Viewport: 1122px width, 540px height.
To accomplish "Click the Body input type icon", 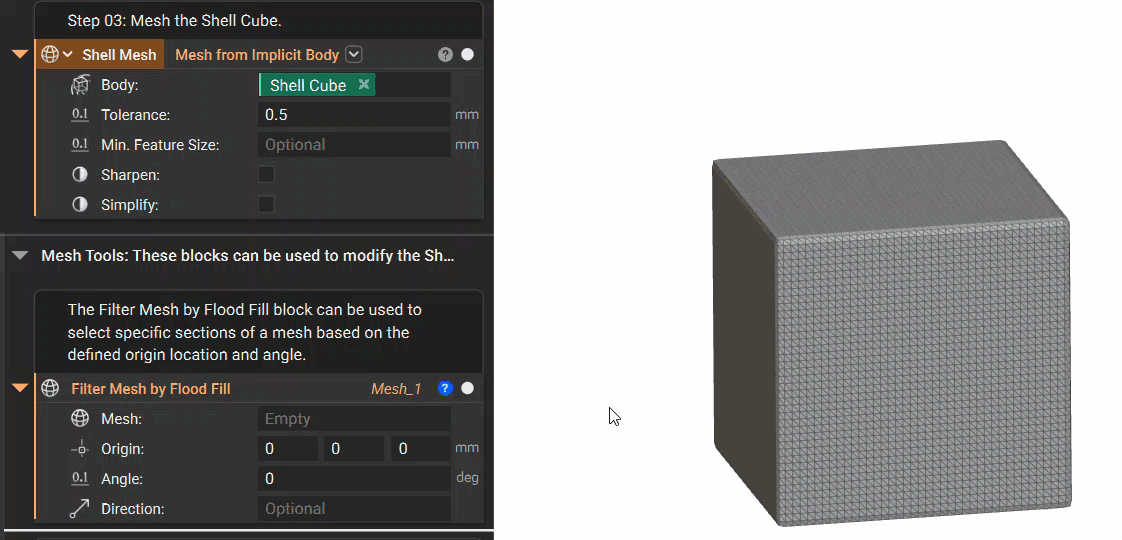I will point(80,85).
